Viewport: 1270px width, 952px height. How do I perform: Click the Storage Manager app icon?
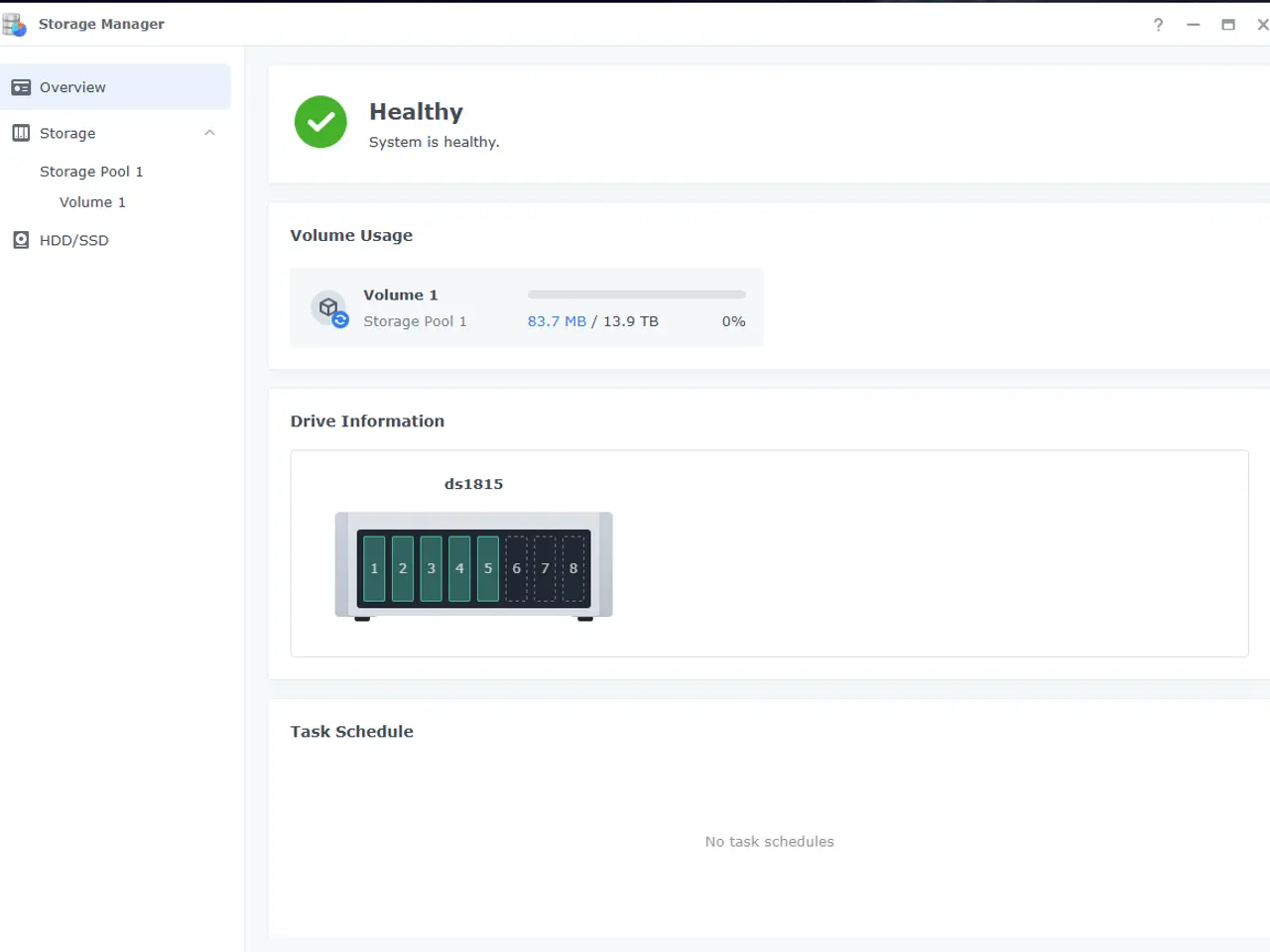click(15, 25)
